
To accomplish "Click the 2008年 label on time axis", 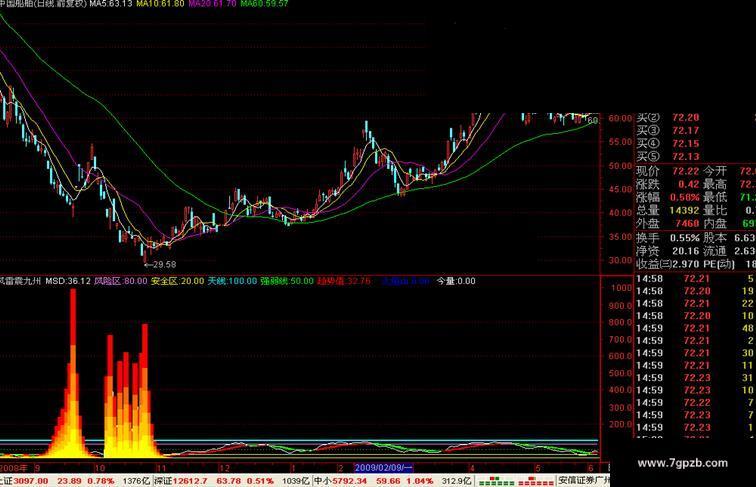I will point(14,468).
